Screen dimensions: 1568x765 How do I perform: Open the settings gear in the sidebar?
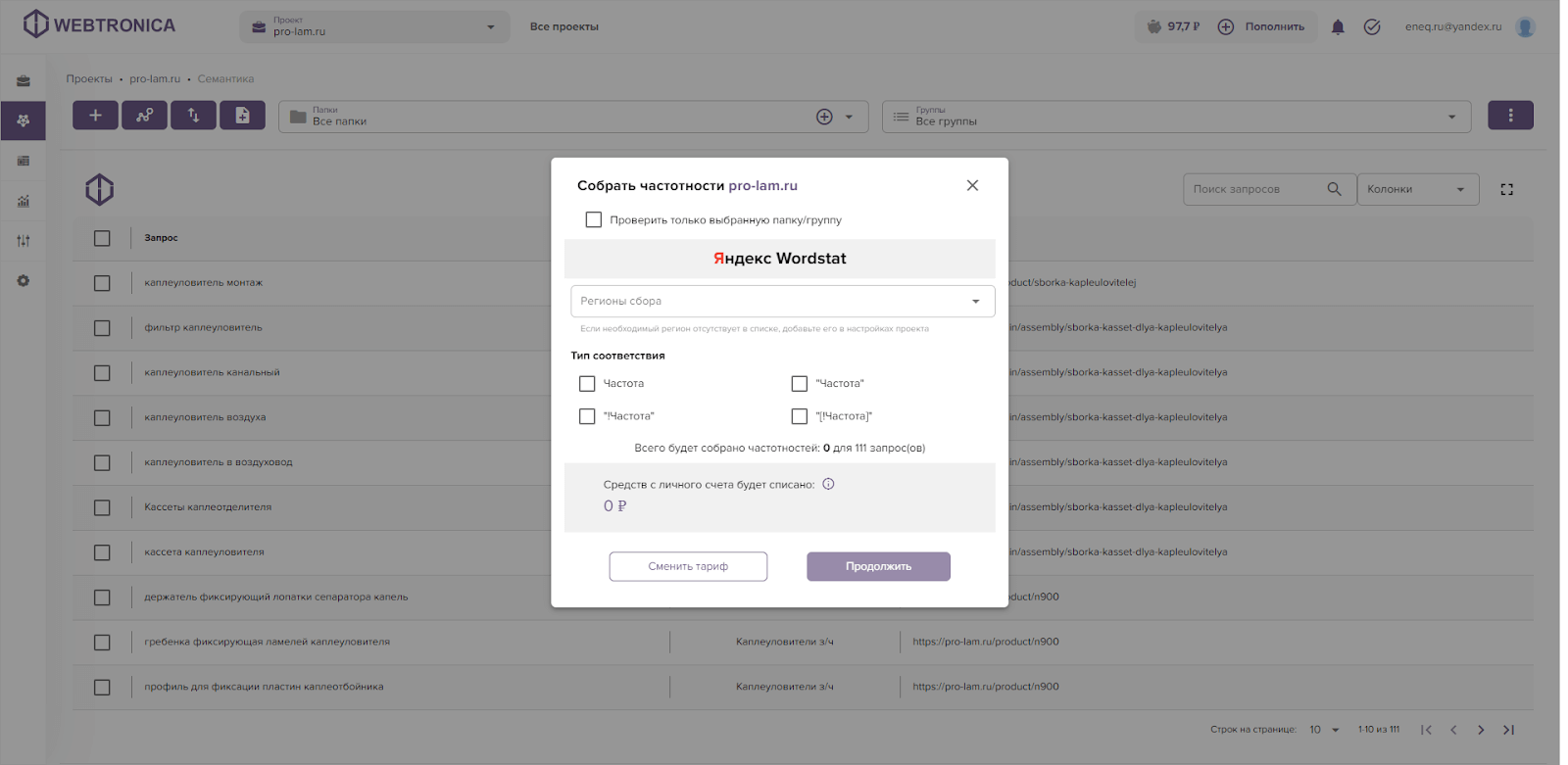pyautogui.click(x=24, y=281)
